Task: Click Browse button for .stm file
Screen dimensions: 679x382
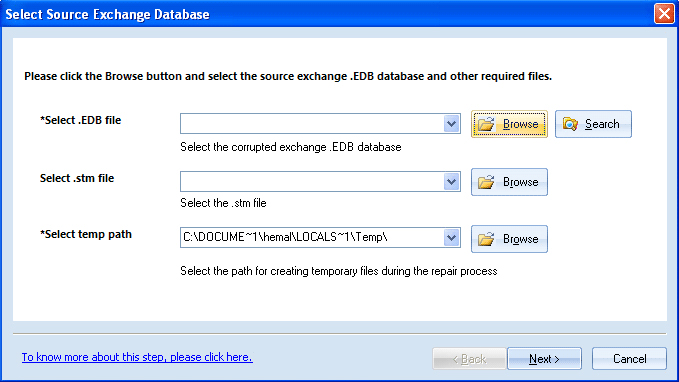Action: click(x=509, y=182)
